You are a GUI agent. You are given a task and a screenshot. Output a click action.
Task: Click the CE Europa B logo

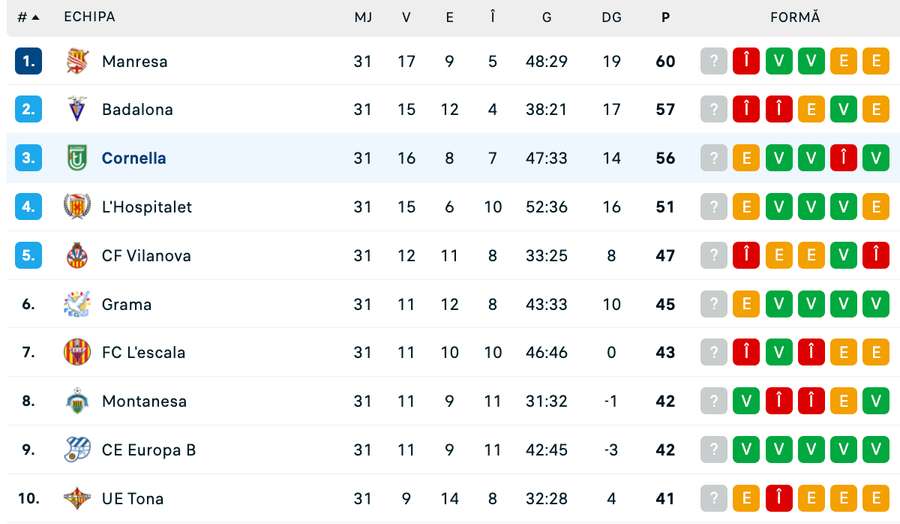[77, 450]
